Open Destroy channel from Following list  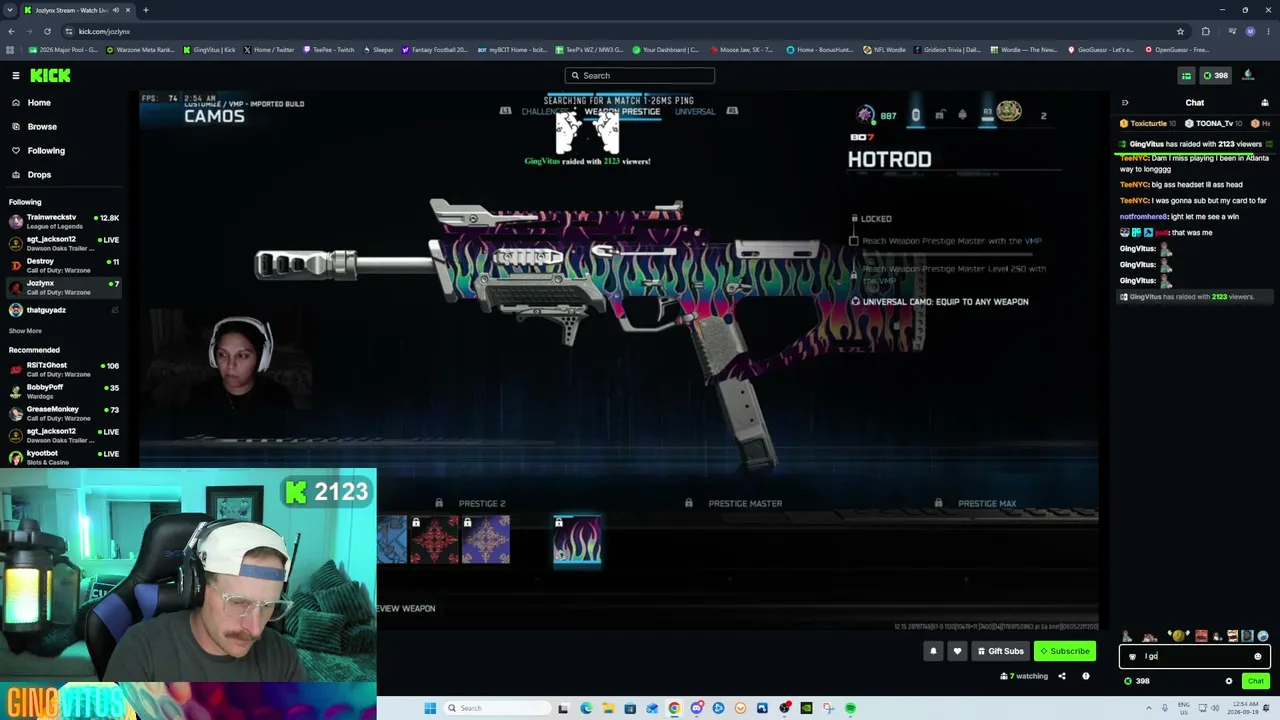tap(62, 265)
